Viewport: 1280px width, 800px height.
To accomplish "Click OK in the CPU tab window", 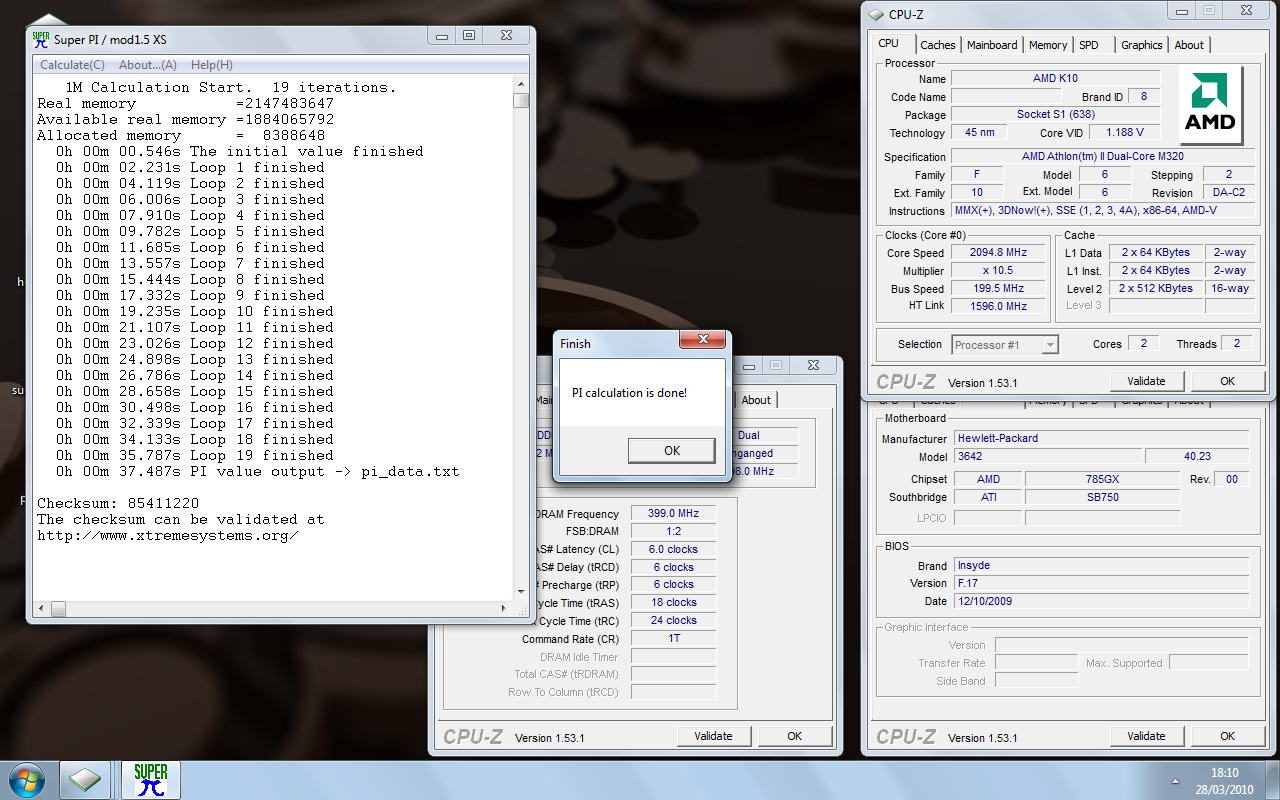I will pos(1227,381).
